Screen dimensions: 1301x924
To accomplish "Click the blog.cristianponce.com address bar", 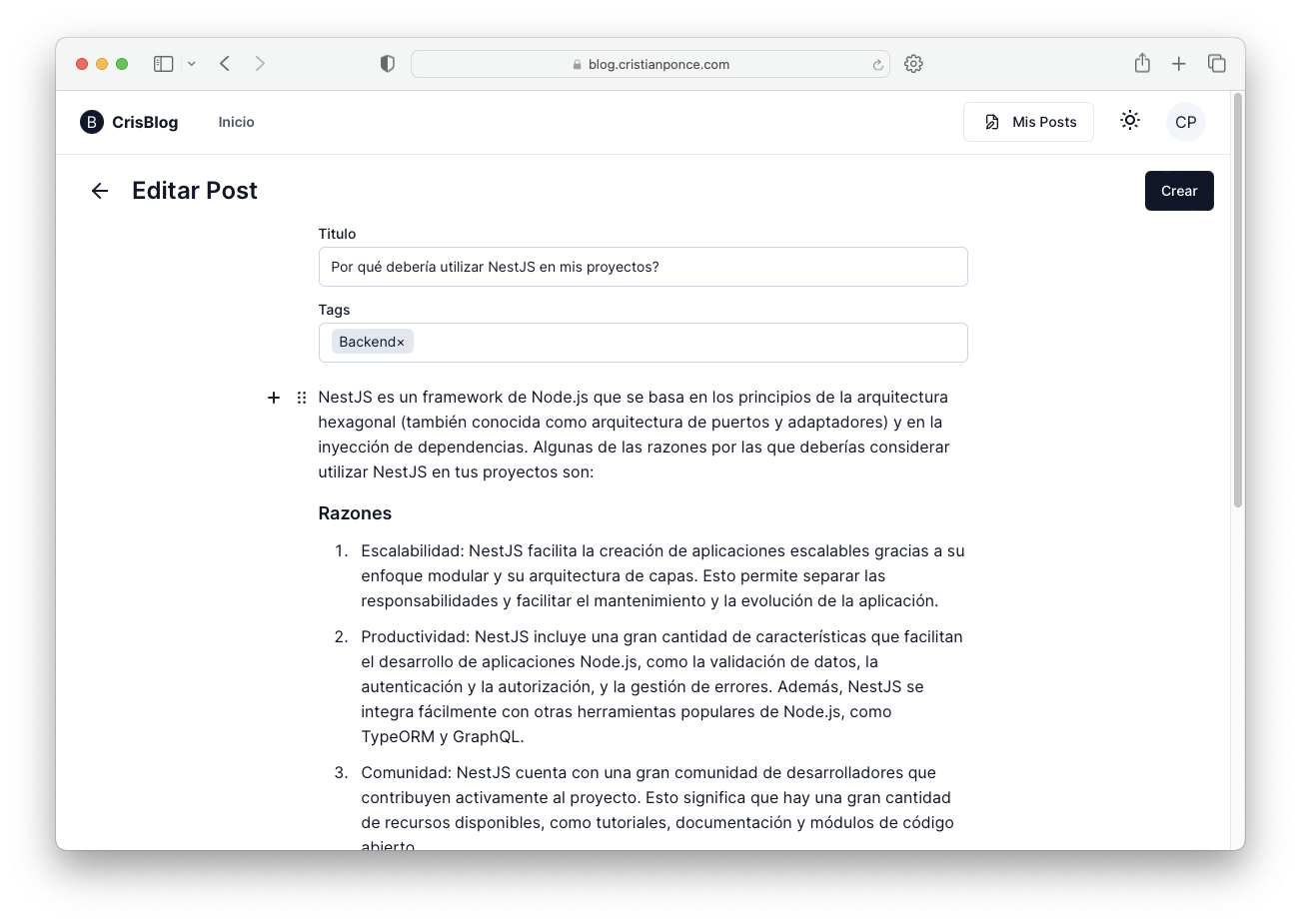I will point(650,64).
